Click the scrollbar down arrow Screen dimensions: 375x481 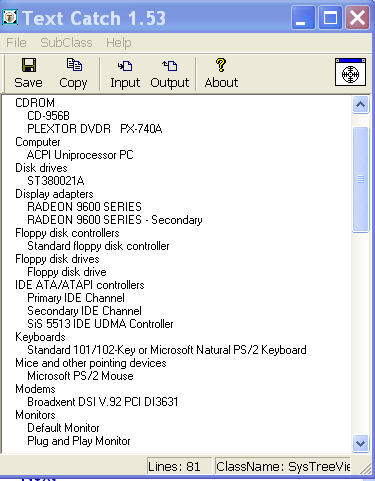tap(360, 443)
